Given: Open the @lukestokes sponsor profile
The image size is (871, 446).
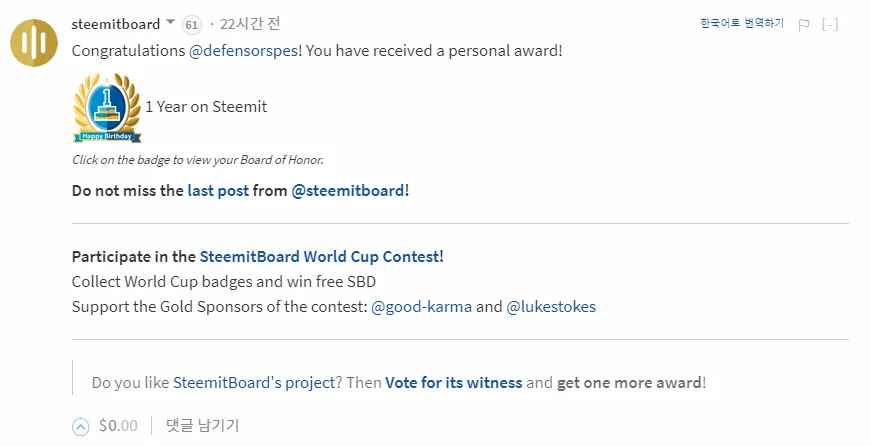Looking at the screenshot, I should click(x=551, y=307).
